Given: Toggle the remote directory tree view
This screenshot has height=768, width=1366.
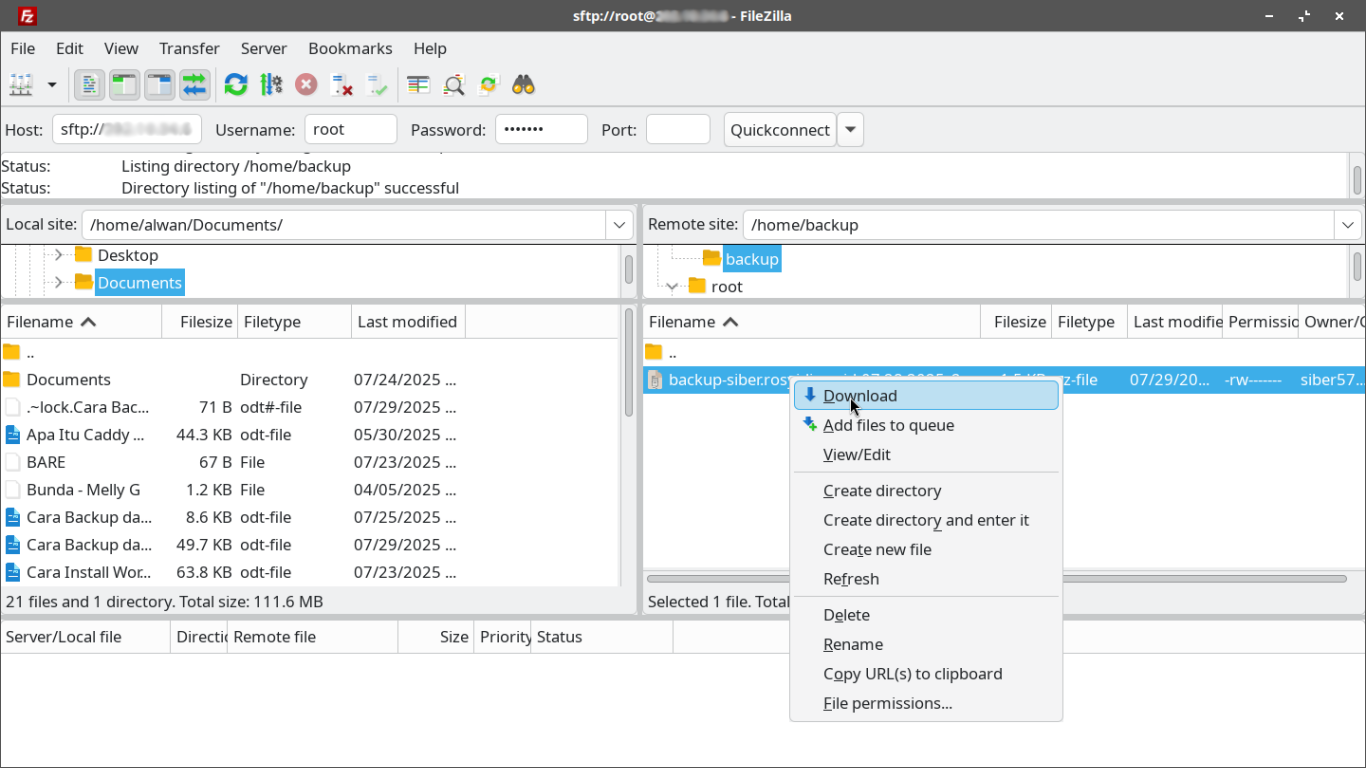Looking at the screenshot, I should click(x=159, y=85).
